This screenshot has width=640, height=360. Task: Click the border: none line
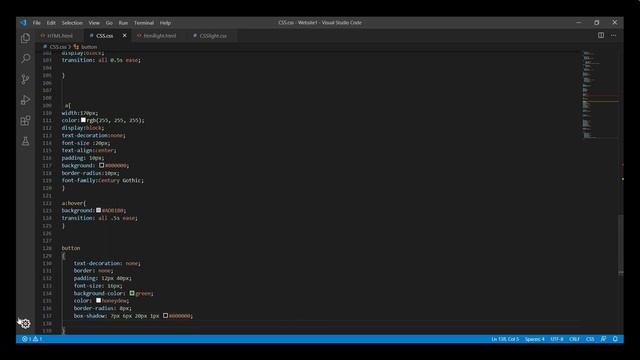click(x=93, y=271)
